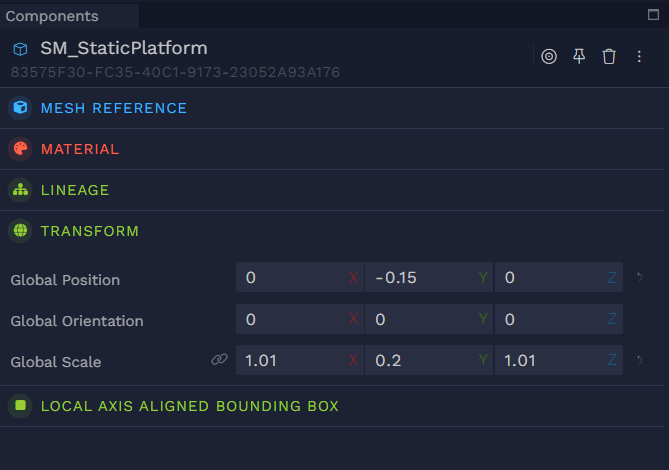The width and height of the screenshot is (669, 470).
Task: Expand the MESH REFERENCE section
Action: 113,108
